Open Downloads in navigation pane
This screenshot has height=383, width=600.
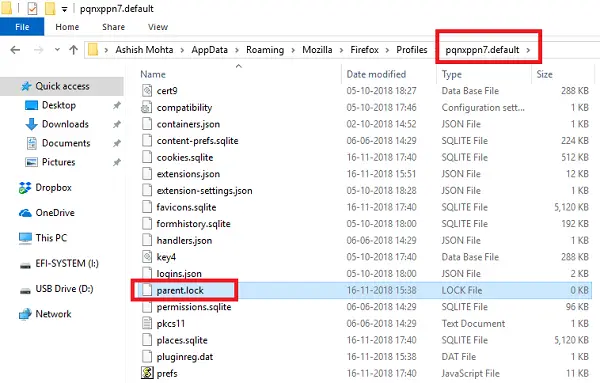(x=65, y=124)
